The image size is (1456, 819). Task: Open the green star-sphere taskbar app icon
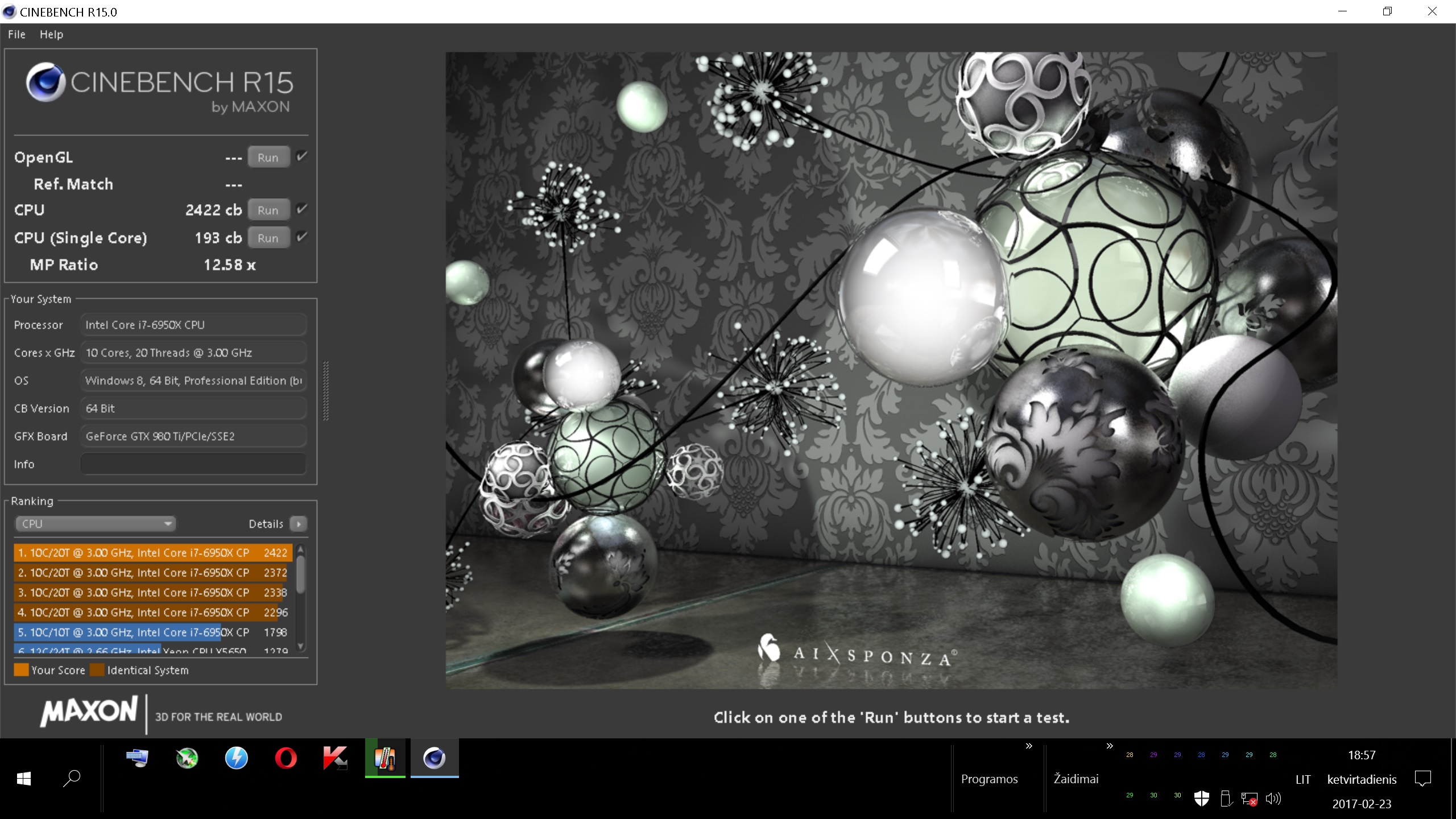[x=187, y=758]
